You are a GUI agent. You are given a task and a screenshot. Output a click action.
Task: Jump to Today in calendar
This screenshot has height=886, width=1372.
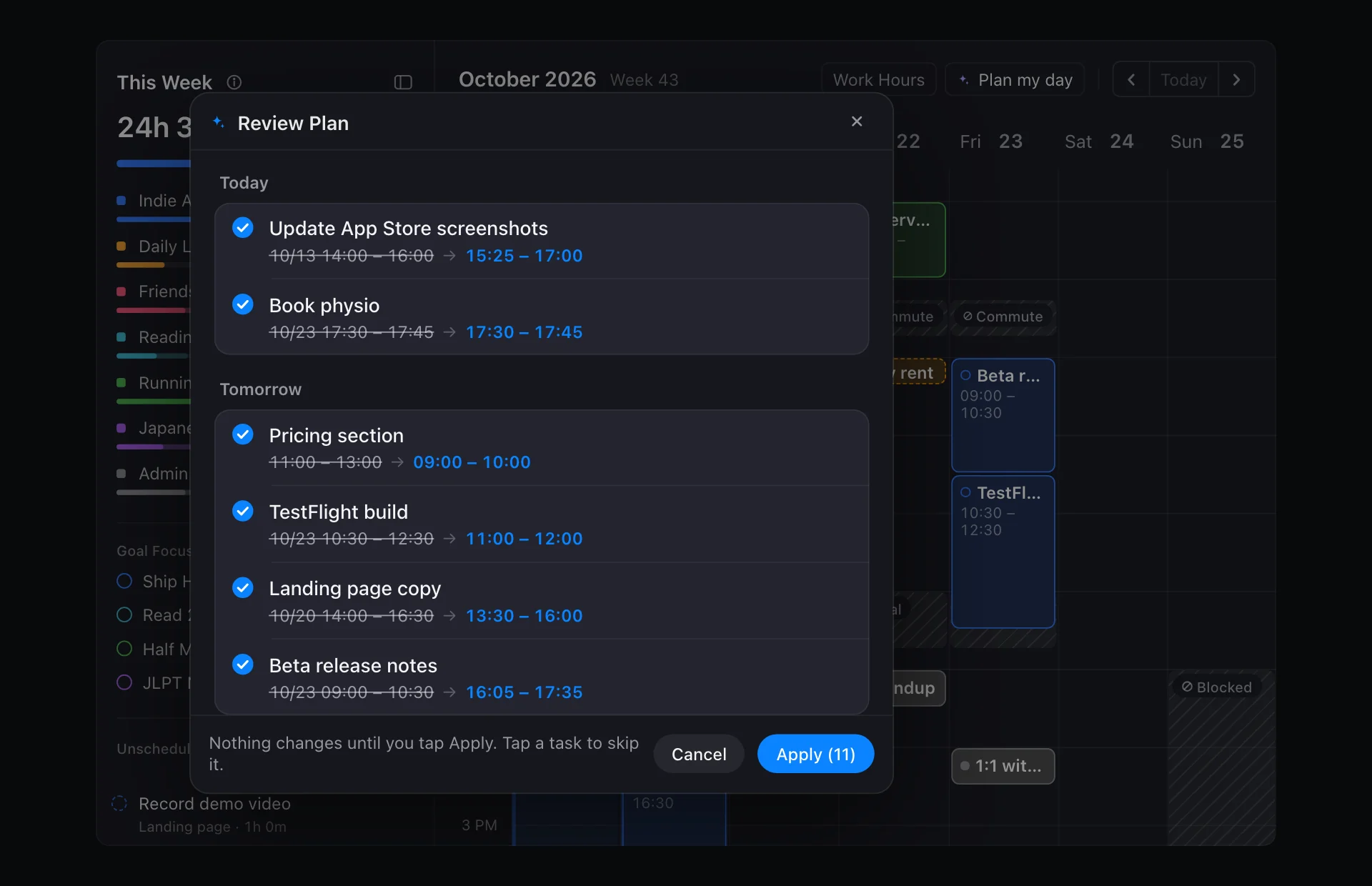click(1183, 79)
